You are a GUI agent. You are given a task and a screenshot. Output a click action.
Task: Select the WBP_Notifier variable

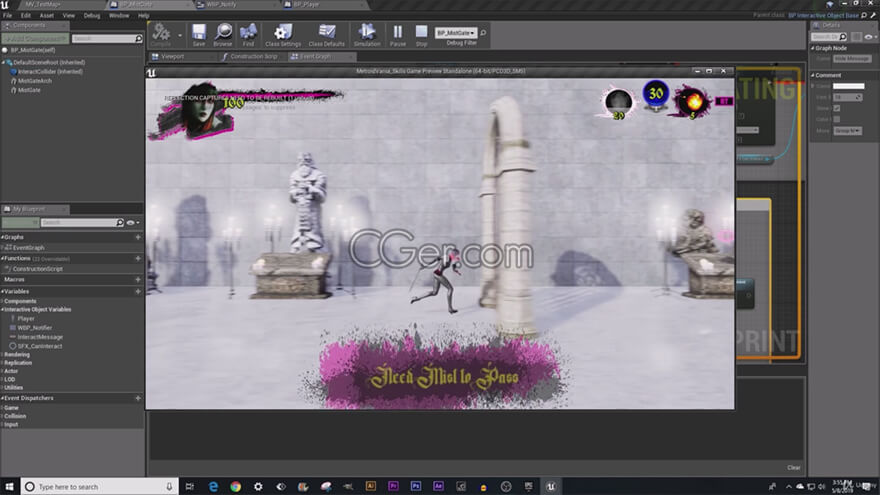[34, 328]
